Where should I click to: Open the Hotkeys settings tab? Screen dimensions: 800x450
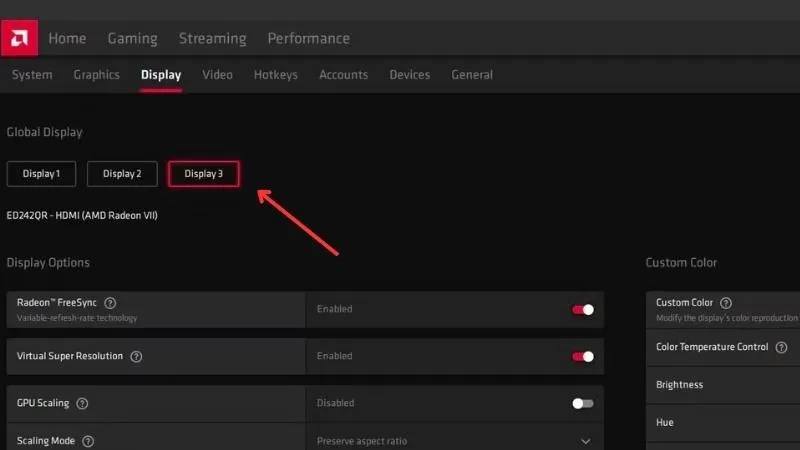(x=275, y=75)
